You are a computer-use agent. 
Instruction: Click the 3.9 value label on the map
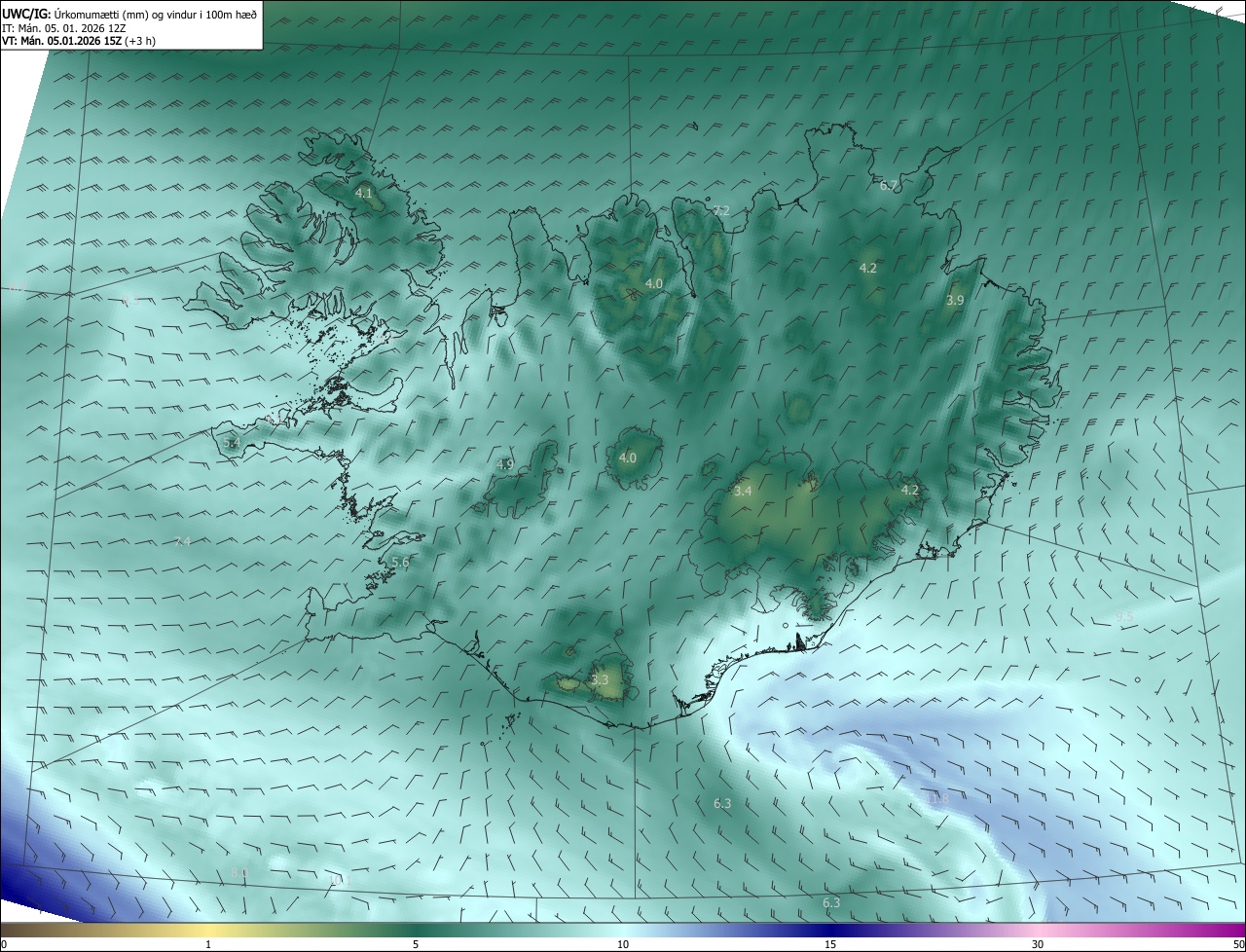pos(955,301)
